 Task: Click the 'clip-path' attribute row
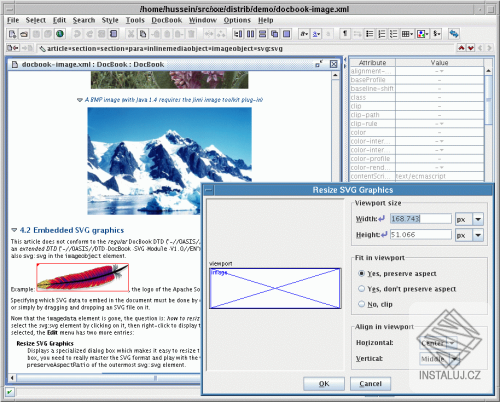coord(417,115)
